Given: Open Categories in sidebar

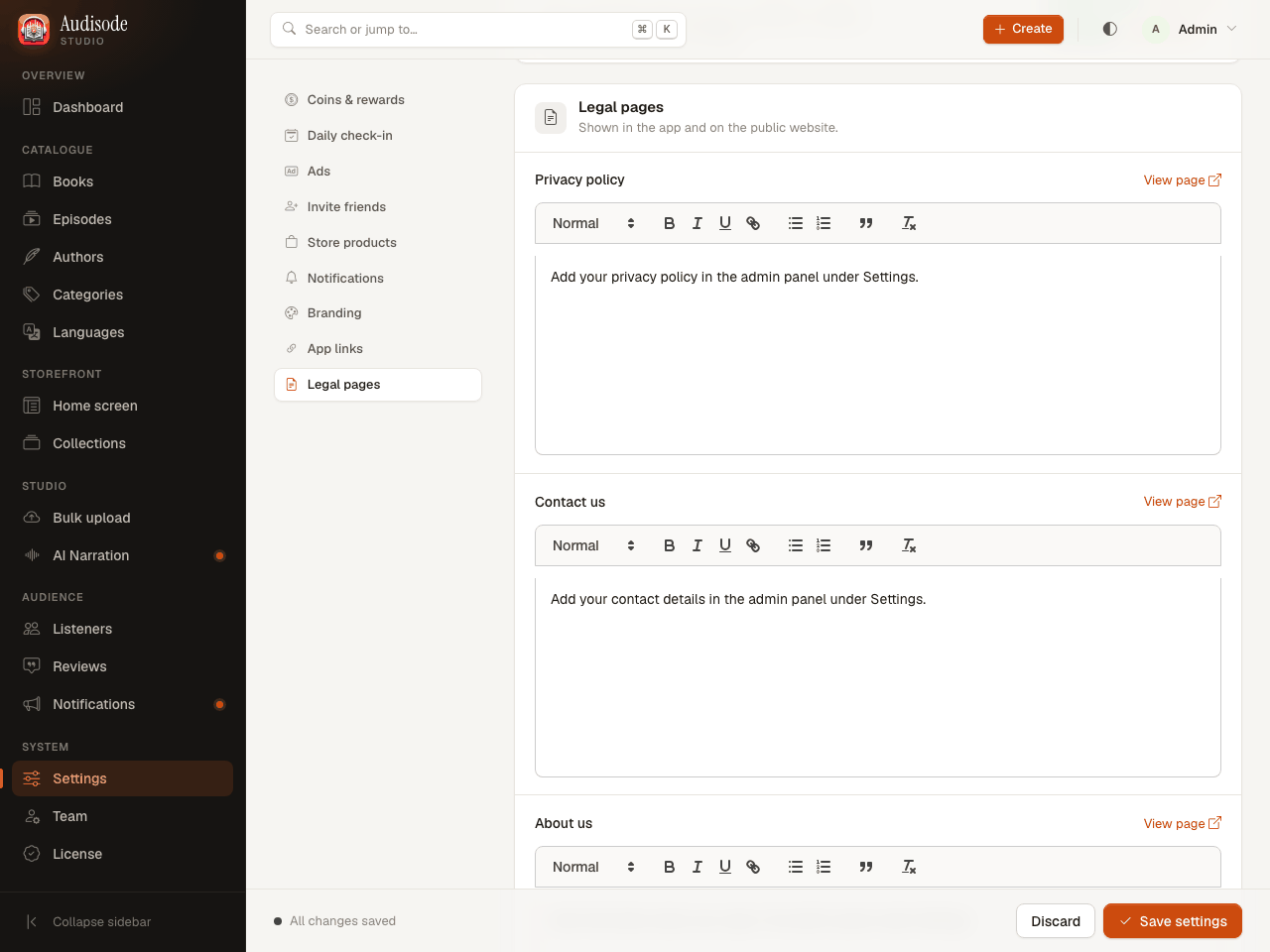Looking at the screenshot, I should pos(123,295).
